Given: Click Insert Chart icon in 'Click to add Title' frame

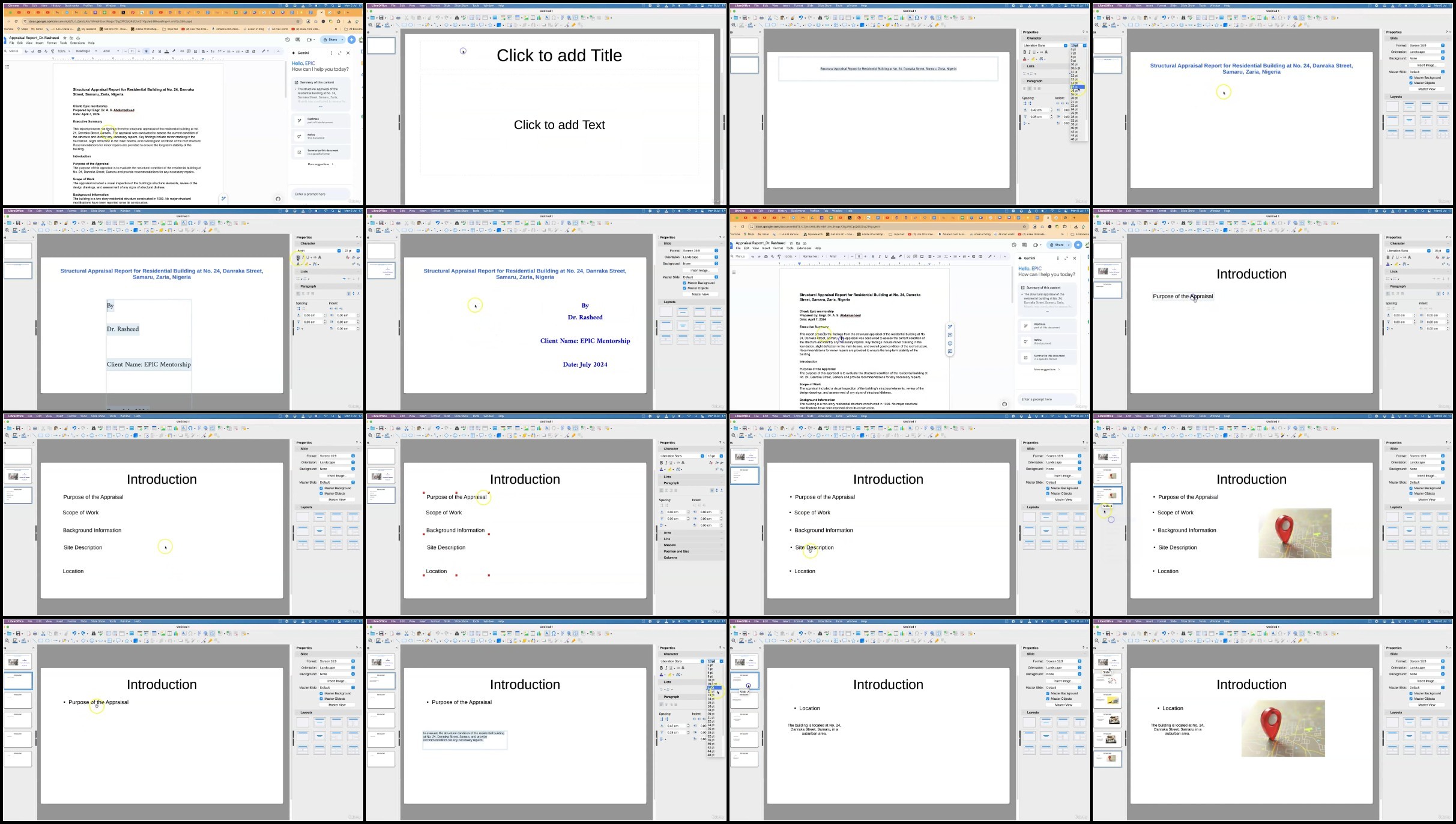Looking at the screenshot, I should pyautogui.click(x=539, y=18).
